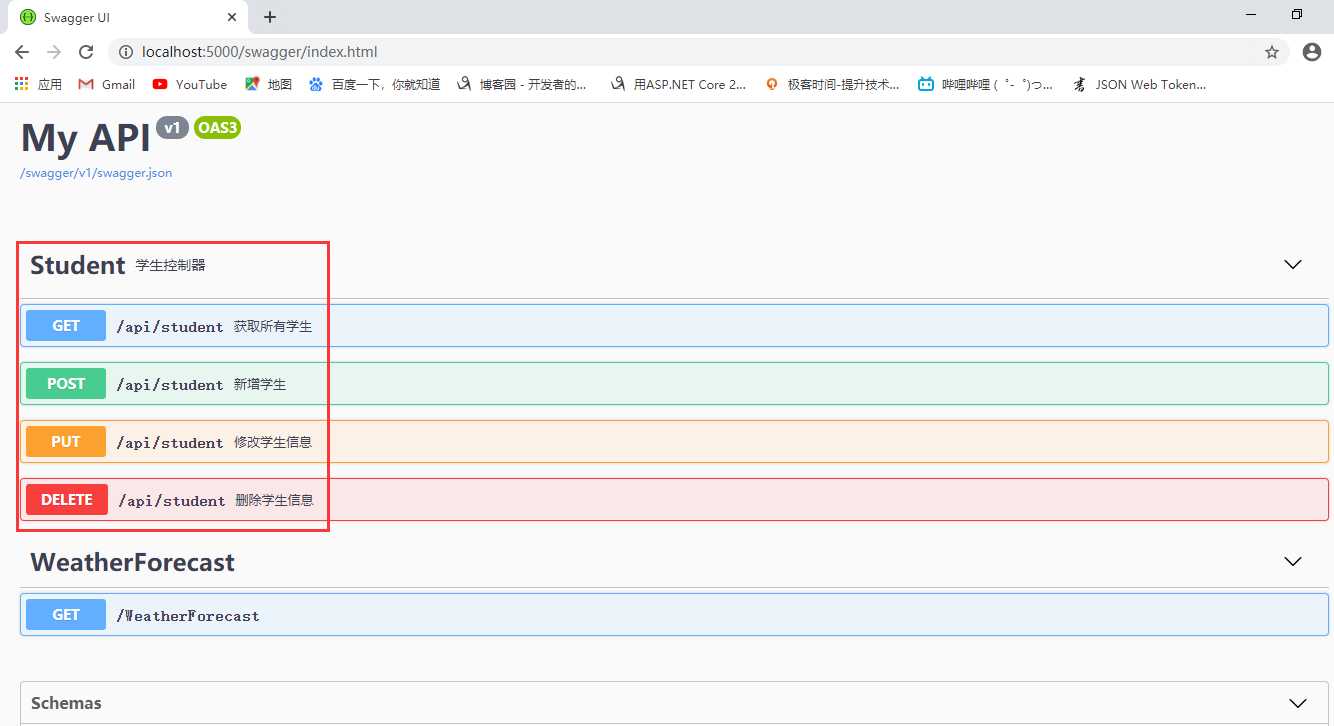The image size is (1334, 726).
Task: Select the Swagger UI browser tab
Action: point(127,17)
